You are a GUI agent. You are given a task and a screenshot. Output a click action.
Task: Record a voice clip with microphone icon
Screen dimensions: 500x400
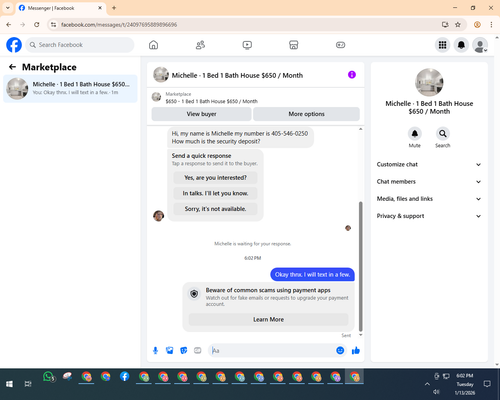[x=155, y=350]
